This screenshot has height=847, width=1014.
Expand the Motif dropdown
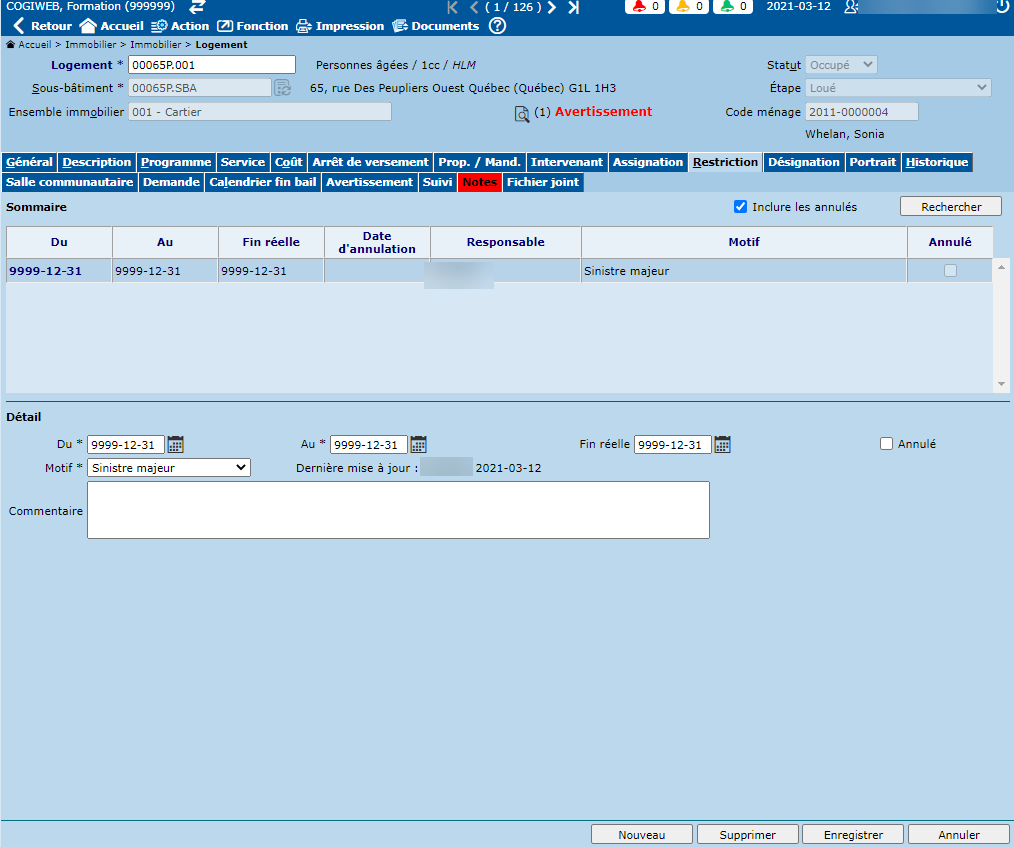tap(169, 467)
